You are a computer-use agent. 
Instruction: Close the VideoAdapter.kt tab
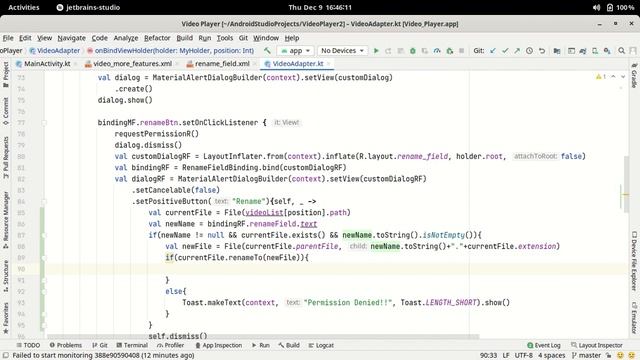pos(328,64)
